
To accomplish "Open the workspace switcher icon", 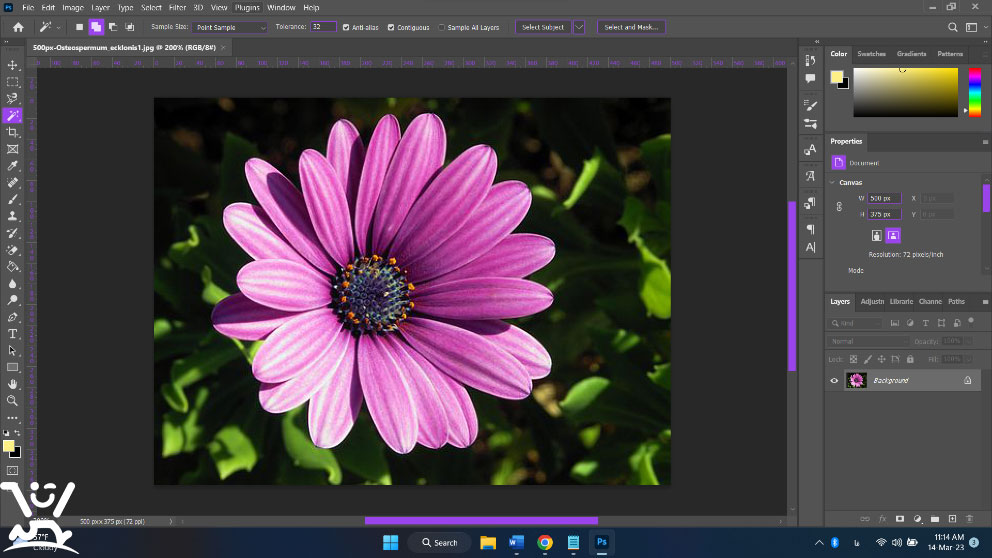I will 971,27.
